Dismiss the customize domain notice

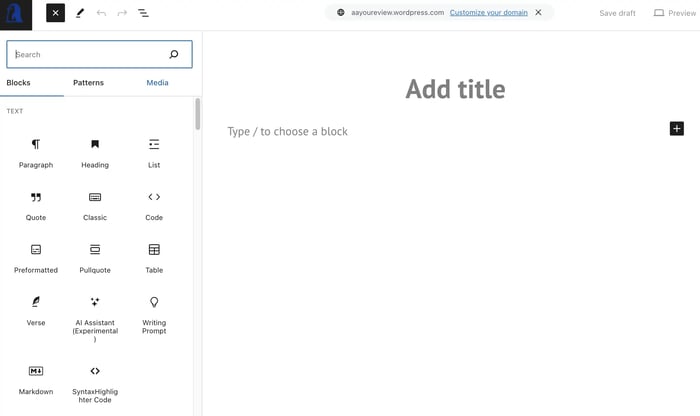tap(538, 12)
